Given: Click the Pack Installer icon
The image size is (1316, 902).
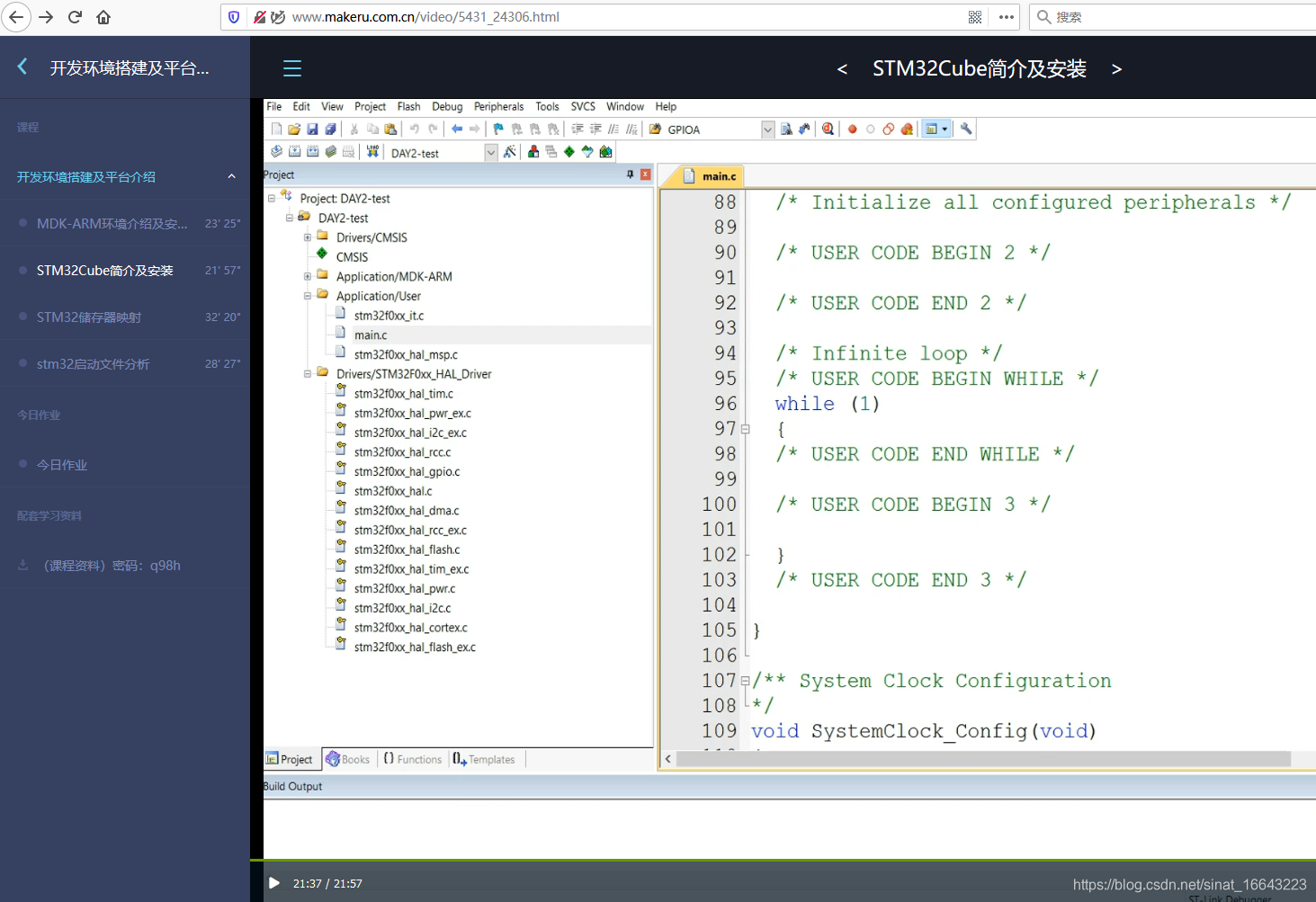Looking at the screenshot, I should (x=605, y=151).
